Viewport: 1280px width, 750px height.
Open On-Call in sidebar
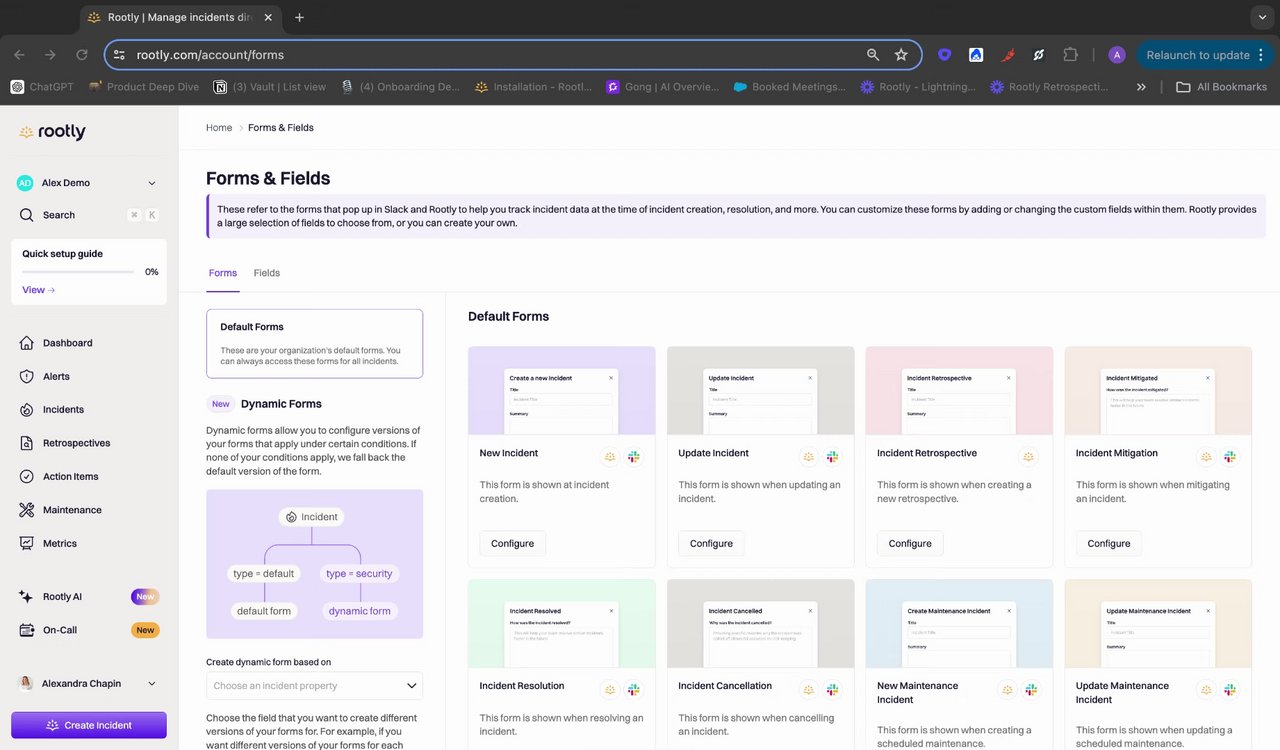click(59, 630)
